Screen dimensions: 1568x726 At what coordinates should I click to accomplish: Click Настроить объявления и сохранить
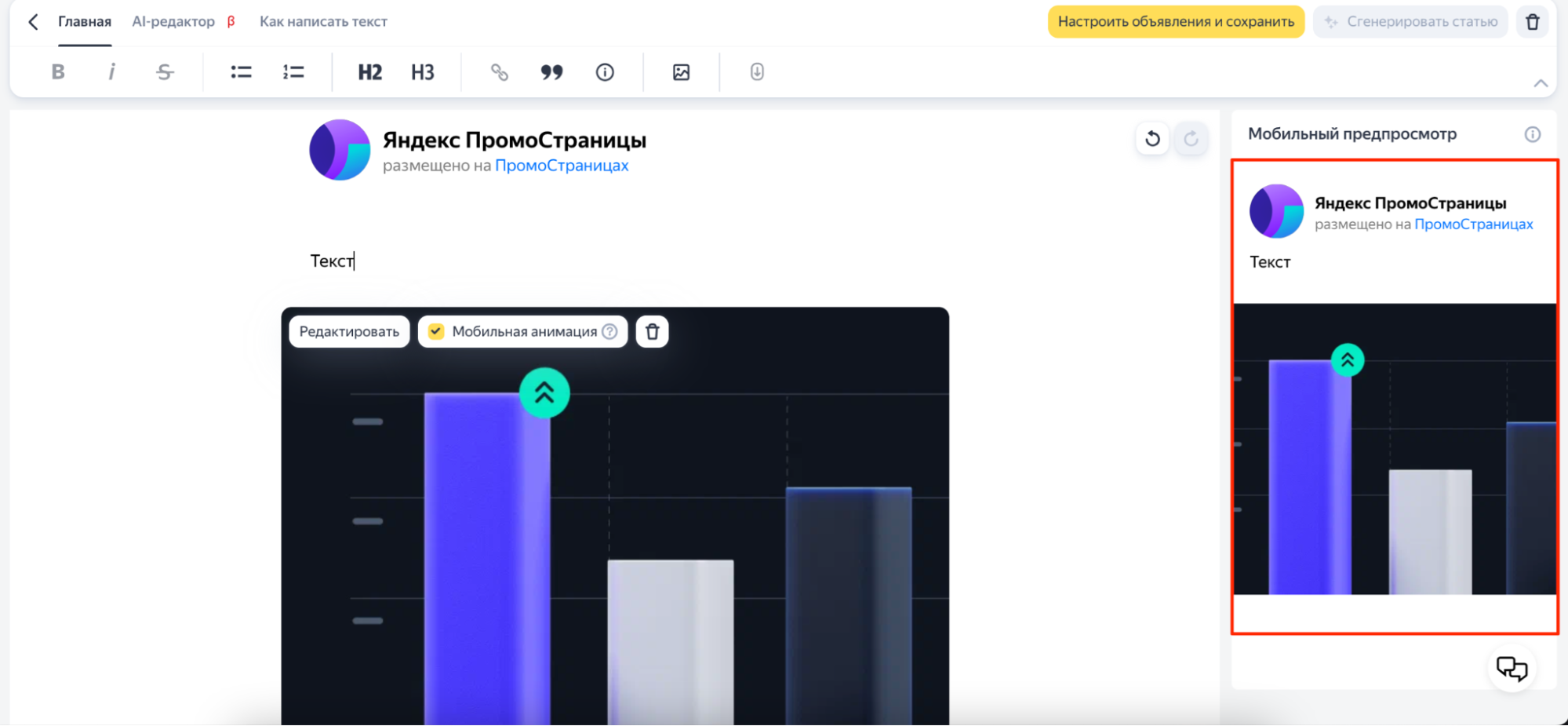(x=1176, y=22)
